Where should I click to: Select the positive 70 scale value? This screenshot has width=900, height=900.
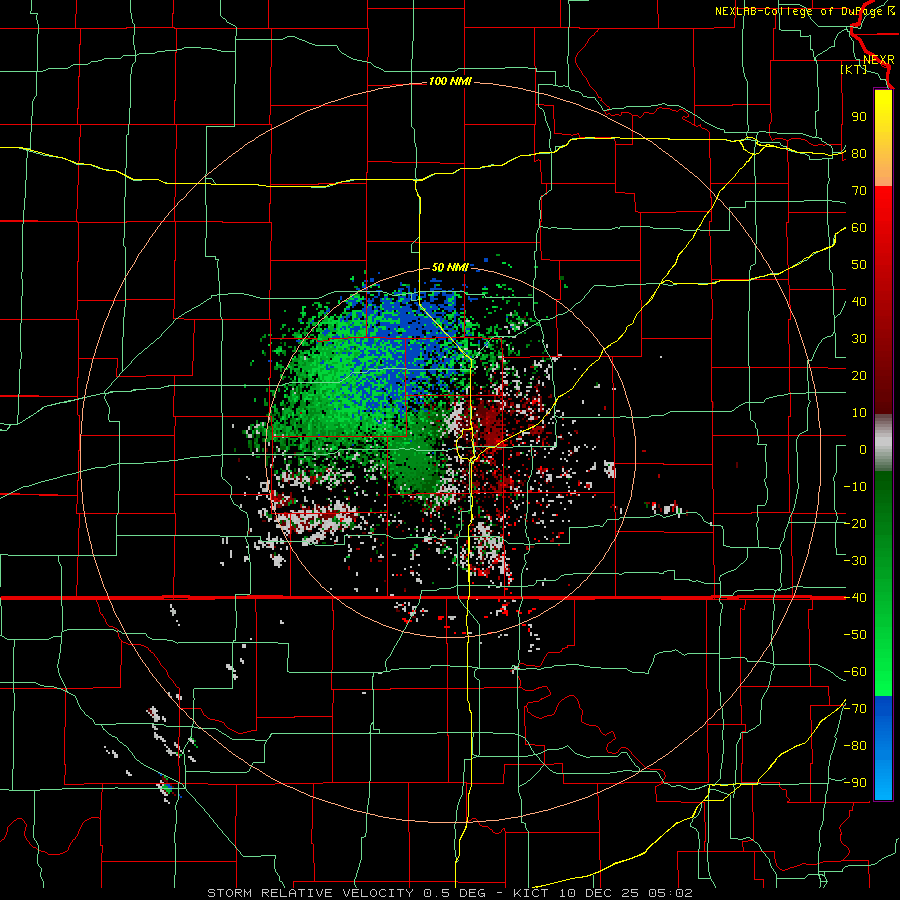pos(859,191)
